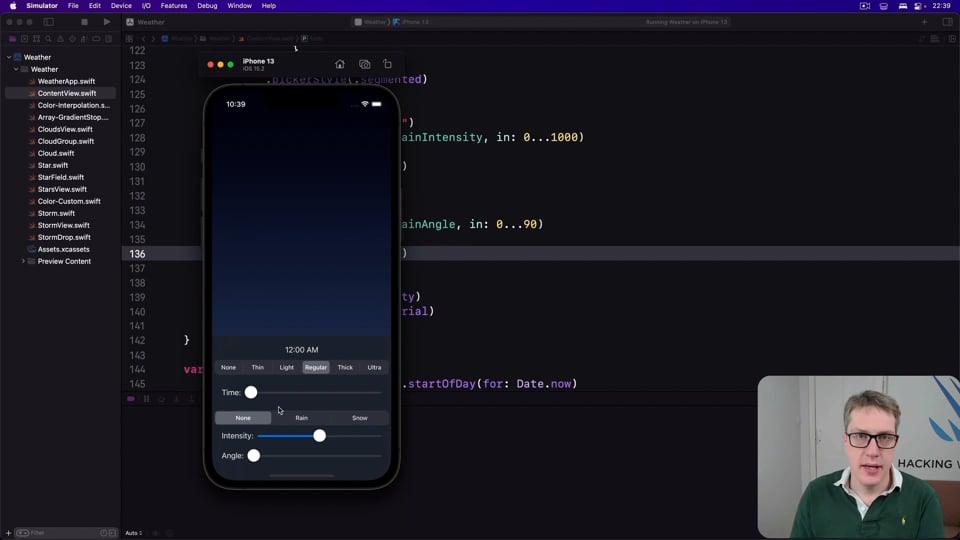Click the Weather tab title

point(151,22)
